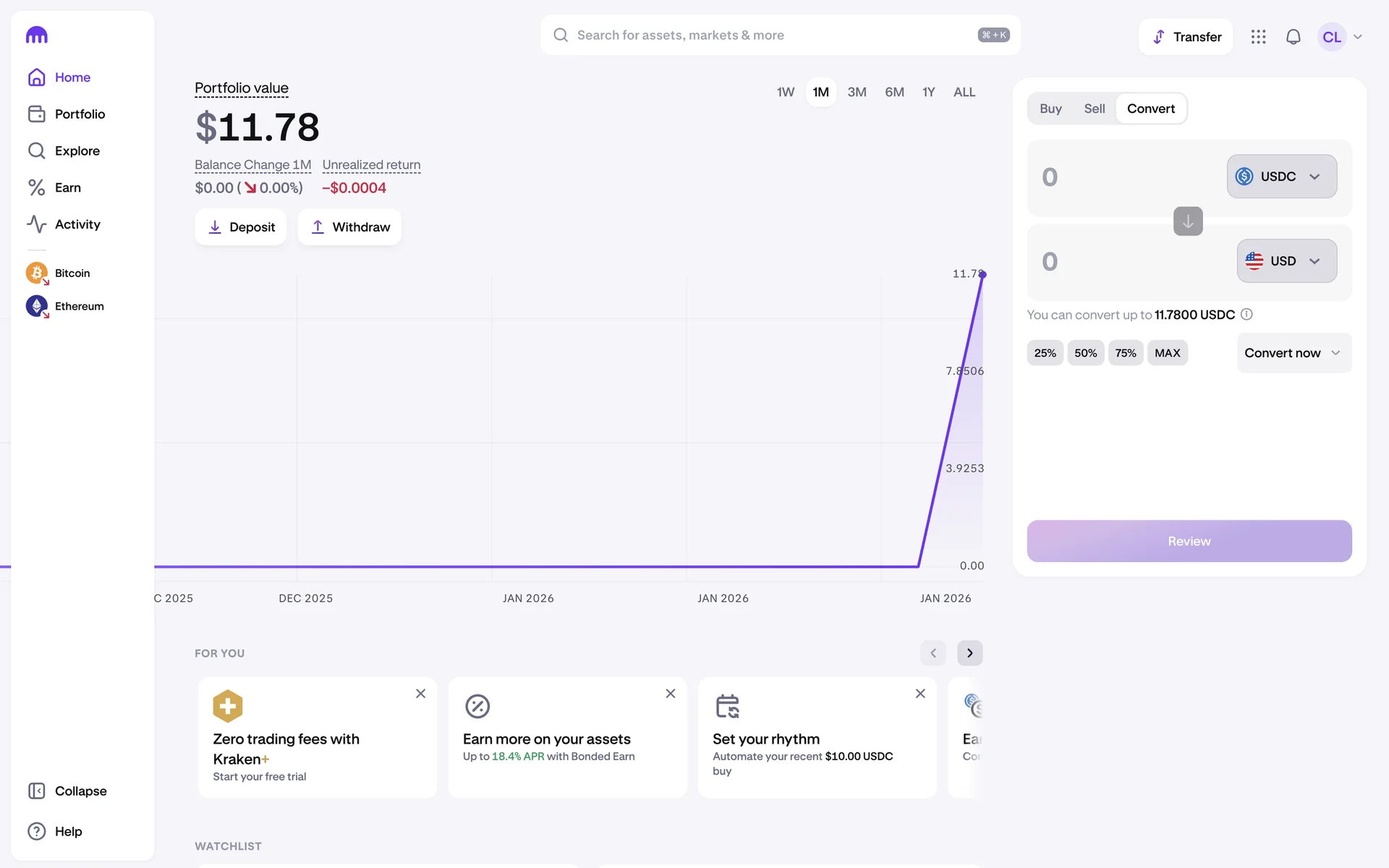Open the notifications bell

coord(1293,37)
